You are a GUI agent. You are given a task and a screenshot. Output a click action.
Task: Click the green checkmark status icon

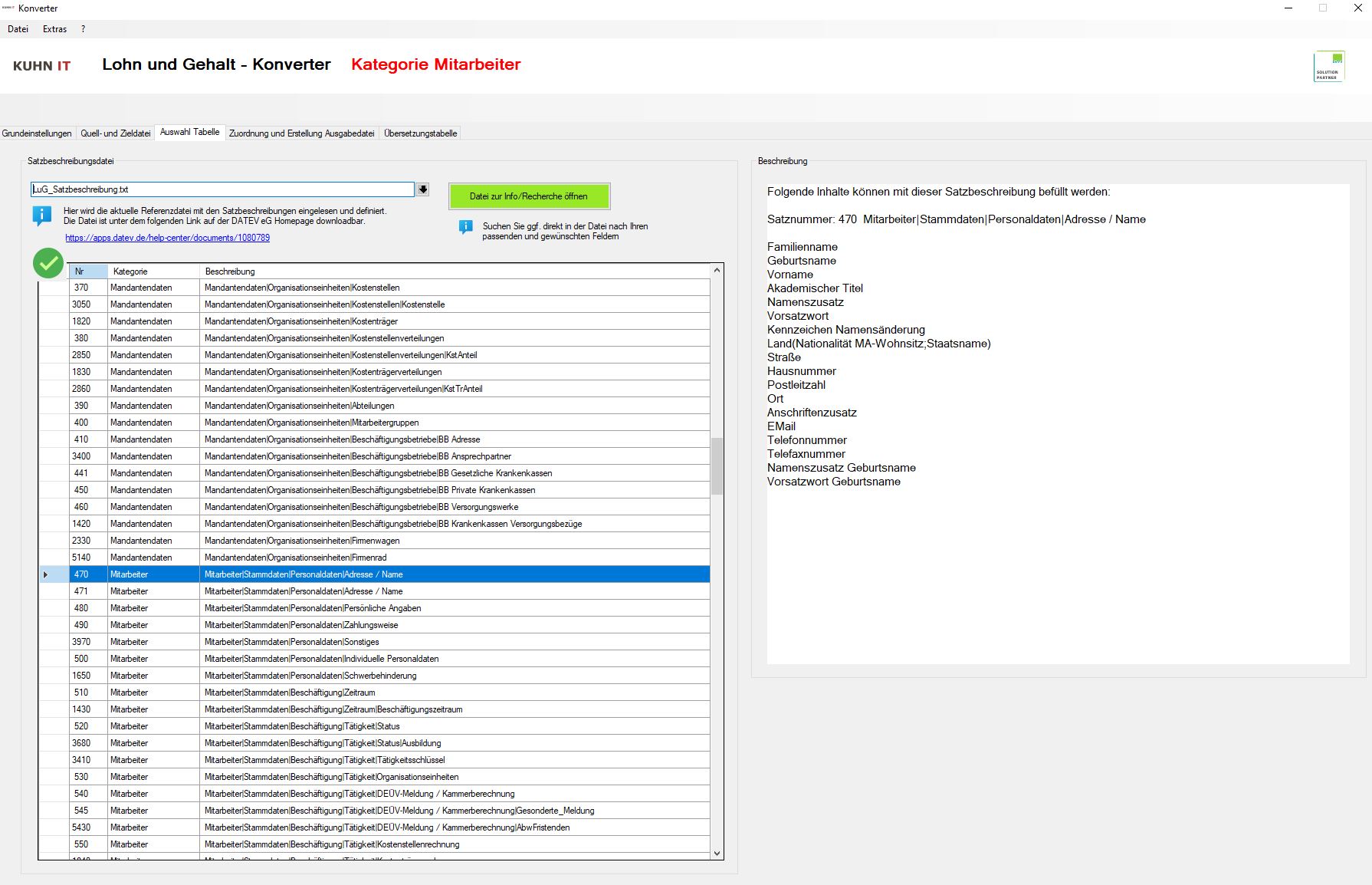tap(48, 263)
